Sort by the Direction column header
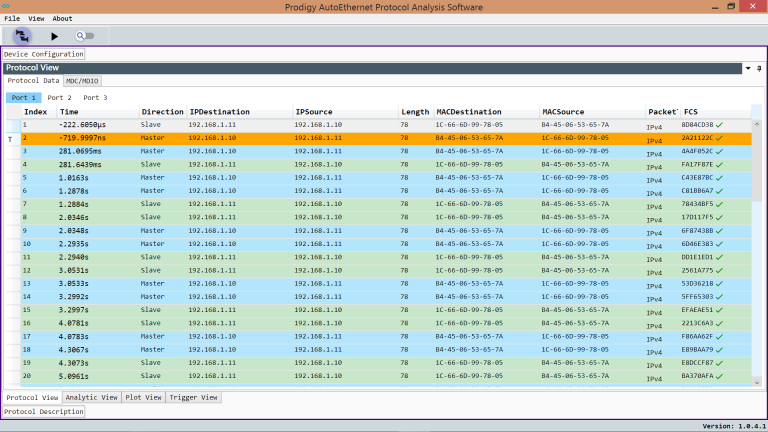Screen dimensions: 768x432 [163, 112]
